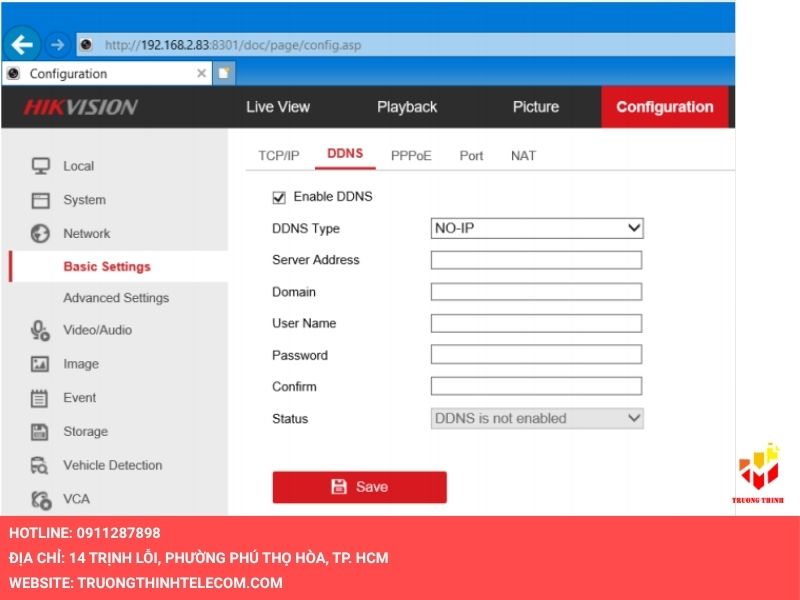Image resolution: width=800 pixels, height=600 pixels.
Task: Uncheck the Enable DDNS checkbox
Action: [279, 197]
